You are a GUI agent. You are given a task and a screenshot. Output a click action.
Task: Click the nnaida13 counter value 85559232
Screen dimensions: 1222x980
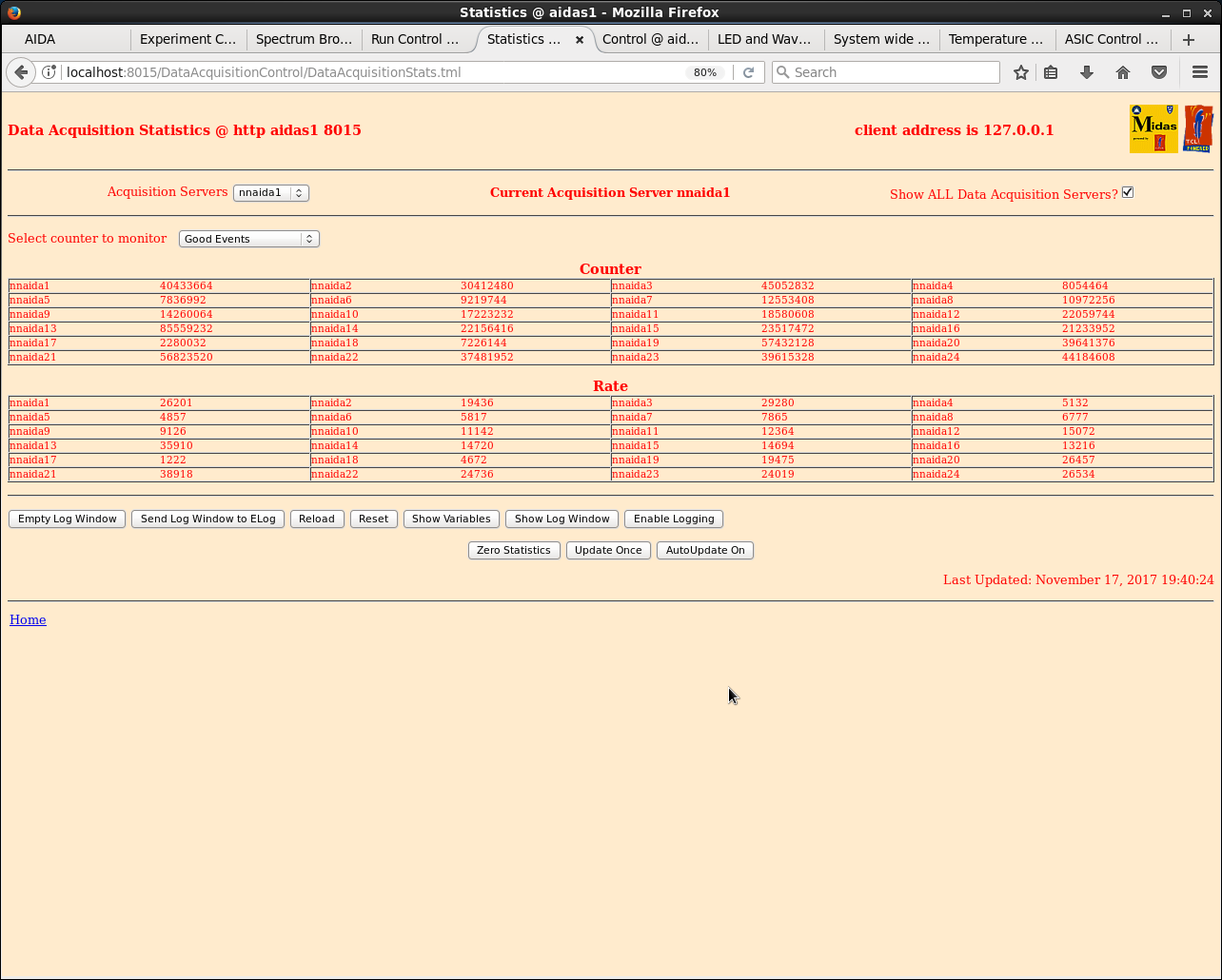187,328
